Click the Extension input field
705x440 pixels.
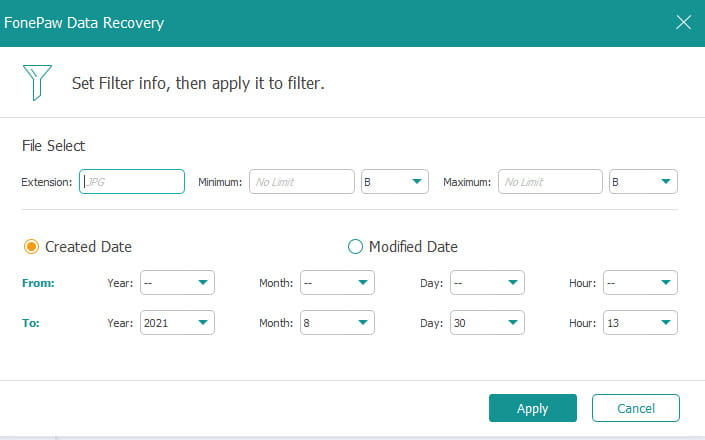132,181
